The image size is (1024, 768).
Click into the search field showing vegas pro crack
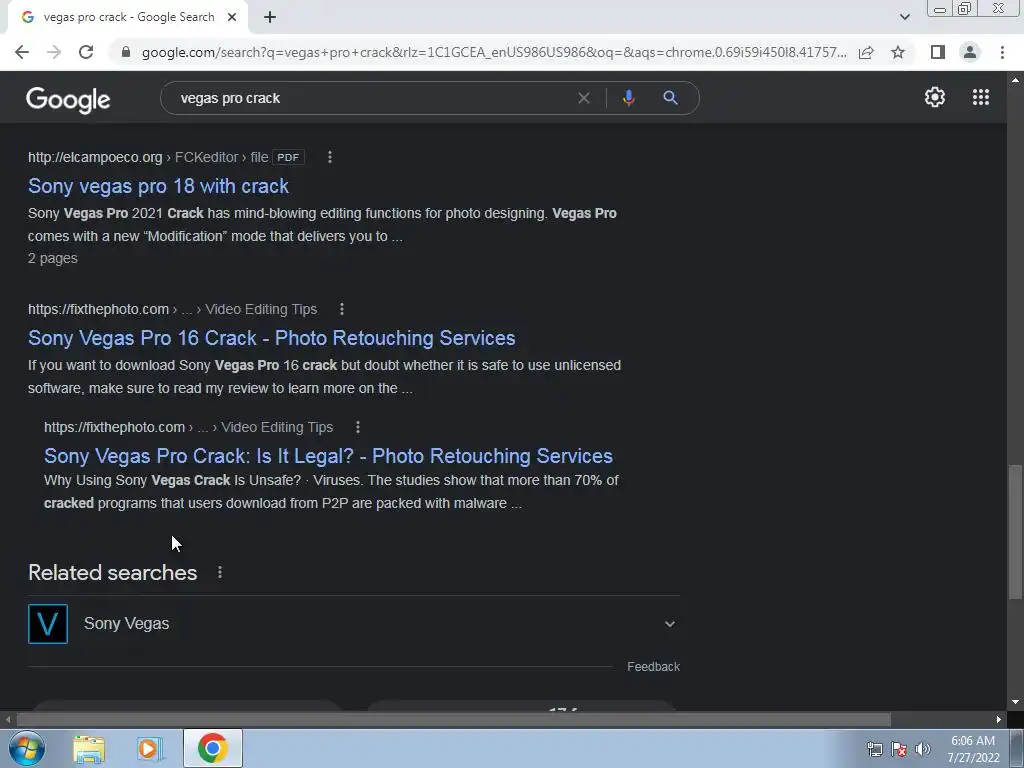[x=372, y=98]
